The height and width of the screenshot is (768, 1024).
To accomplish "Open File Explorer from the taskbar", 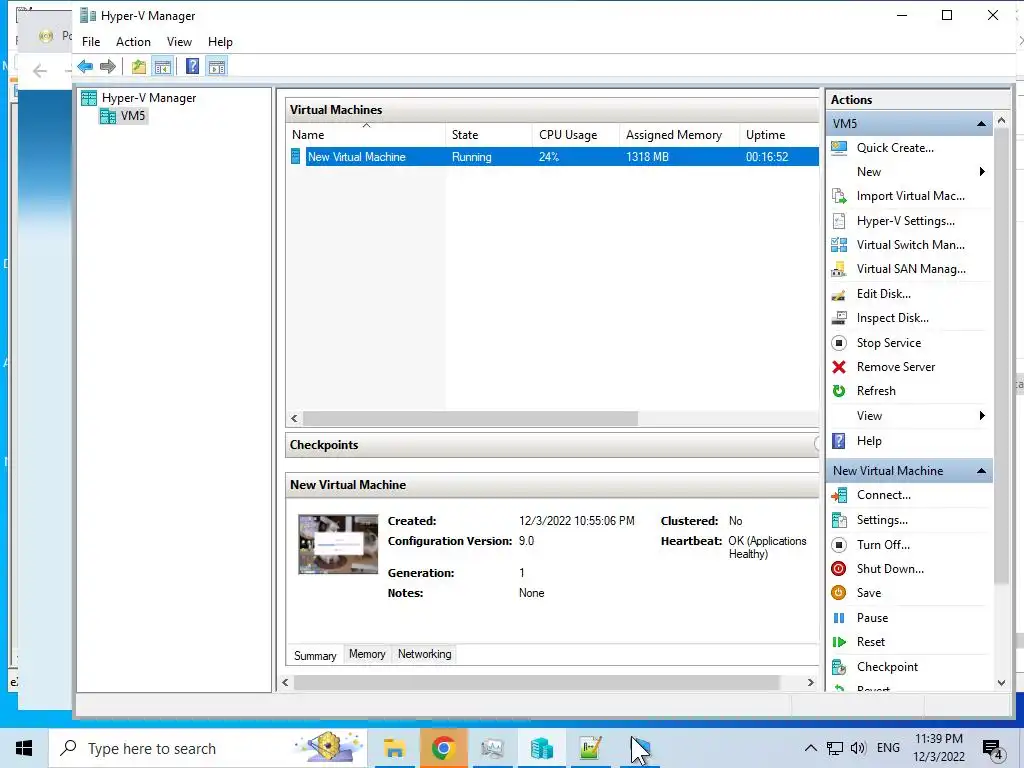I will 395,748.
